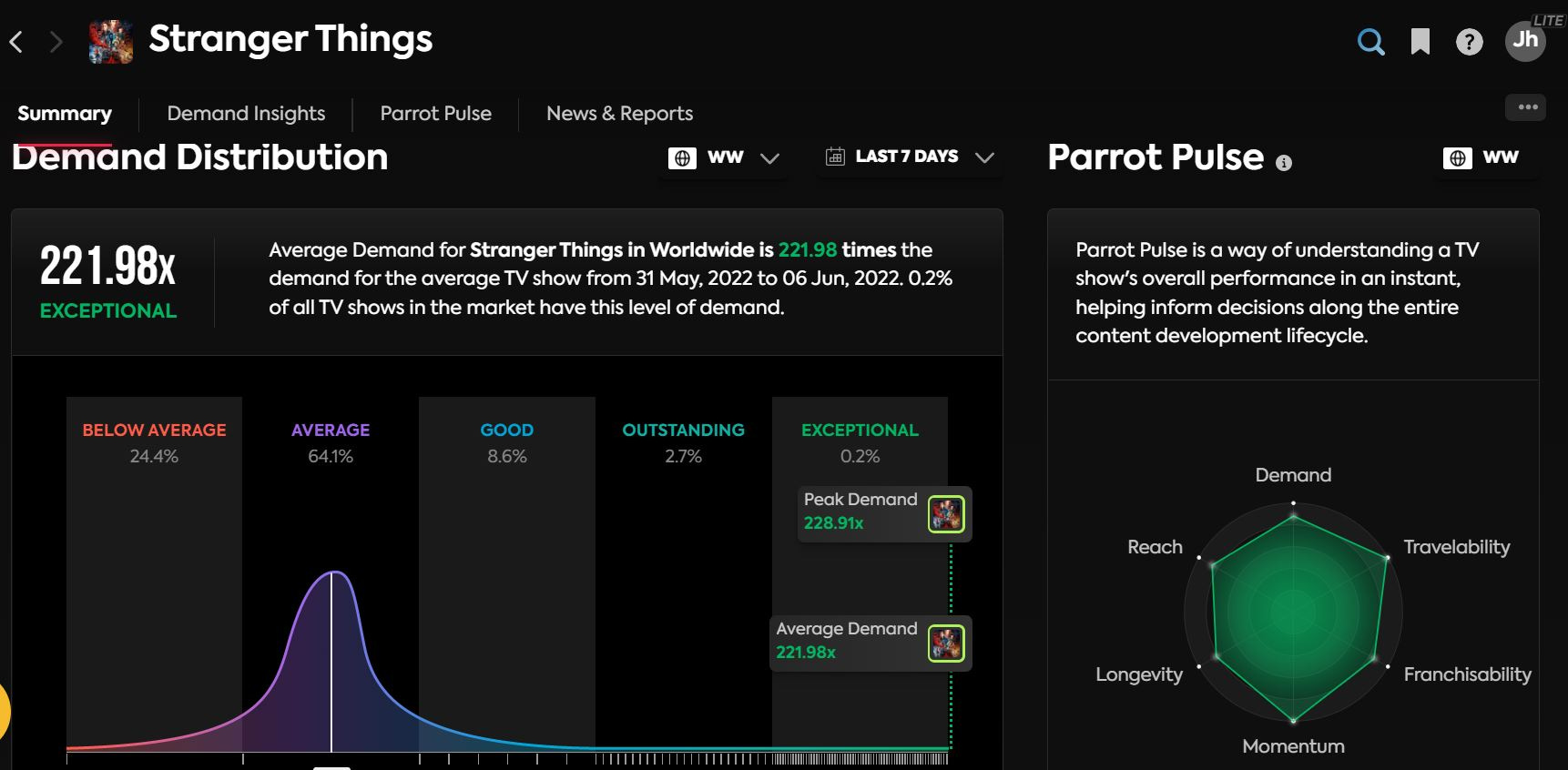The height and width of the screenshot is (770, 1568).
Task: Click the Reach axis label on radar
Action: pos(1155,547)
